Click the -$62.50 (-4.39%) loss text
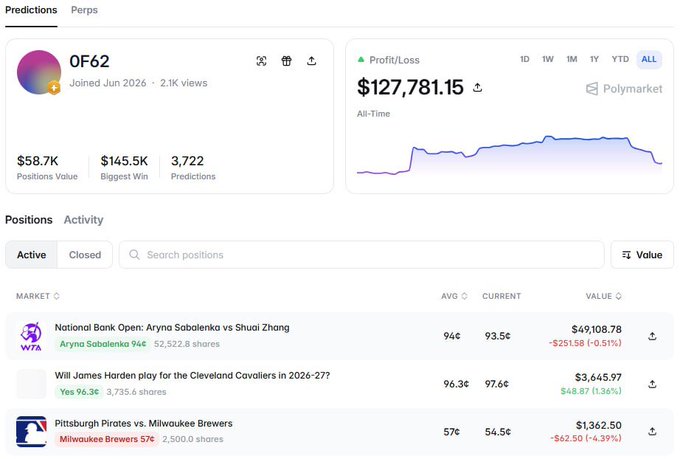This screenshot has width=680, height=459. (x=586, y=438)
